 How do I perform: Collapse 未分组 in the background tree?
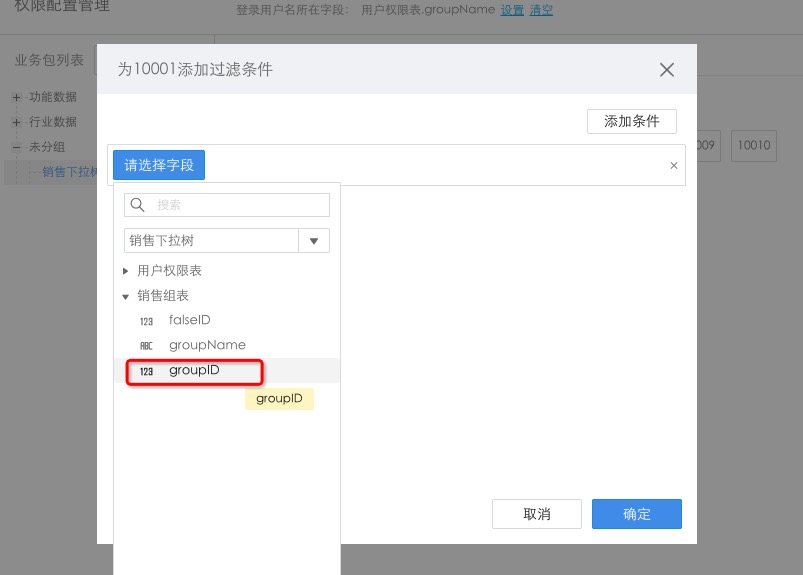pyautogui.click(x=16, y=147)
